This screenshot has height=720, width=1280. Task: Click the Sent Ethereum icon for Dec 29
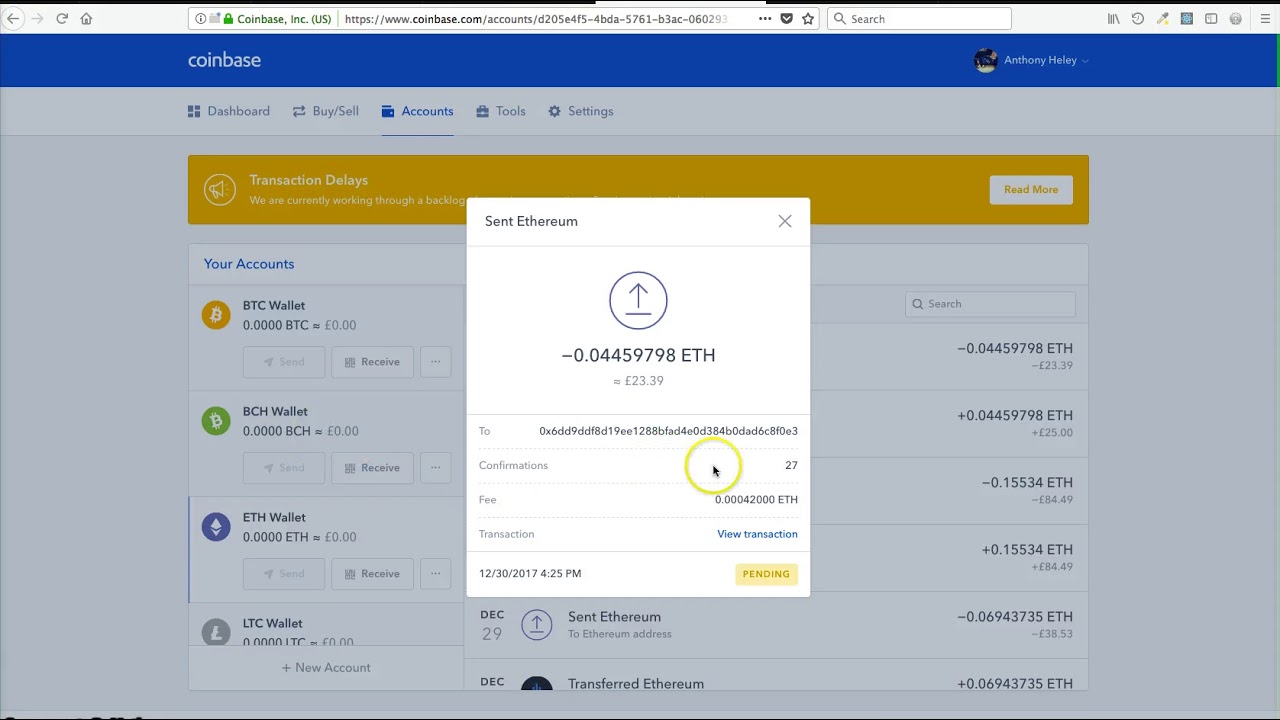[536, 625]
